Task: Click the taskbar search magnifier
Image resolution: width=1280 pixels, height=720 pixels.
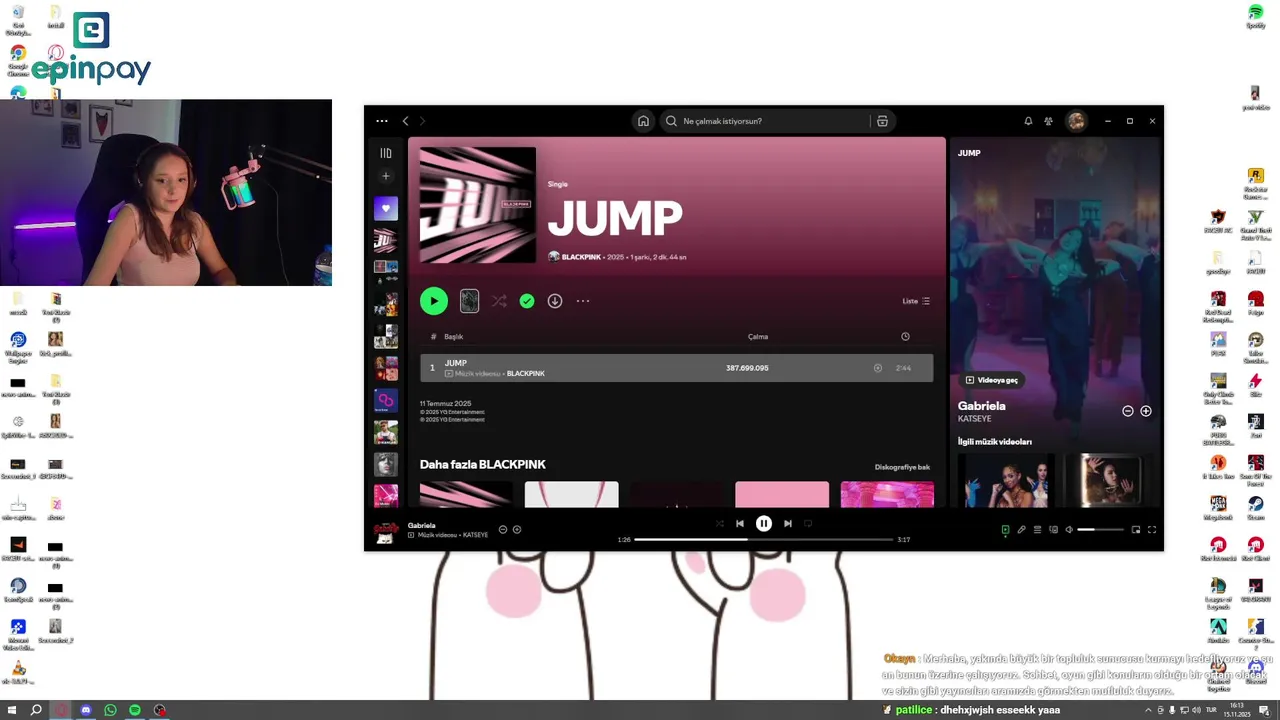Action: click(x=37, y=710)
